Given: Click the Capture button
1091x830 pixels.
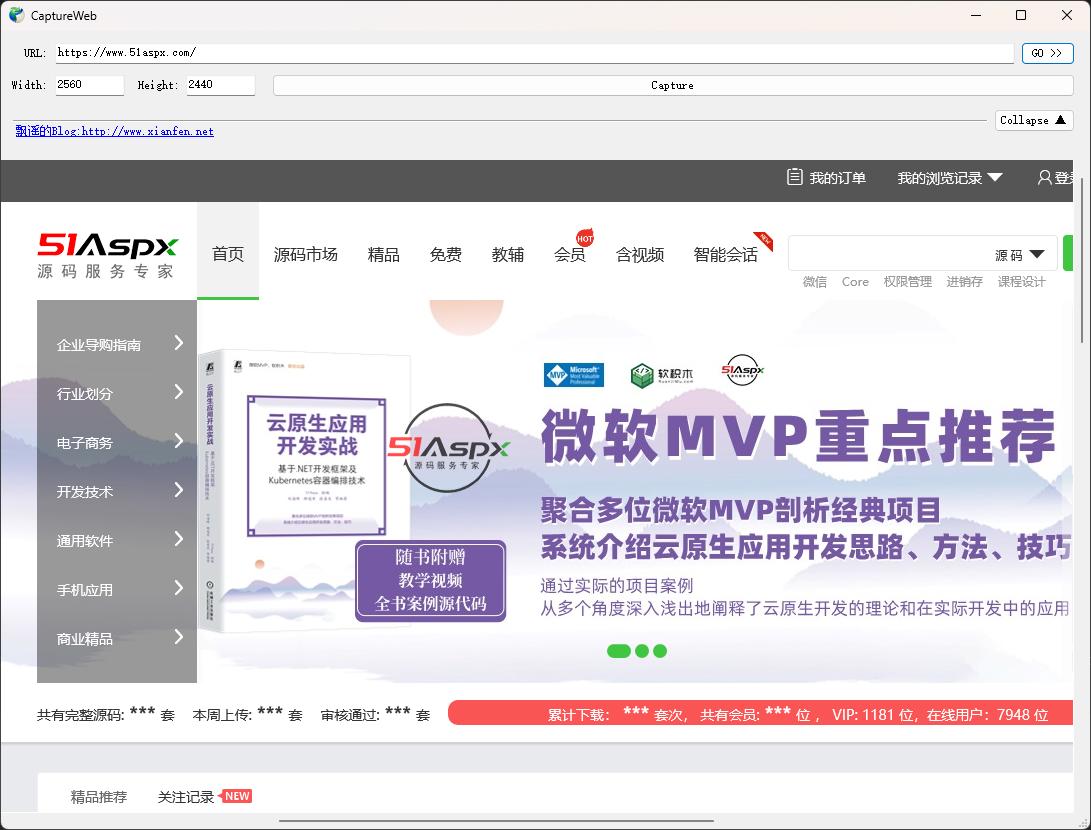Looking at the screenshot, I should tap(673, 85).
